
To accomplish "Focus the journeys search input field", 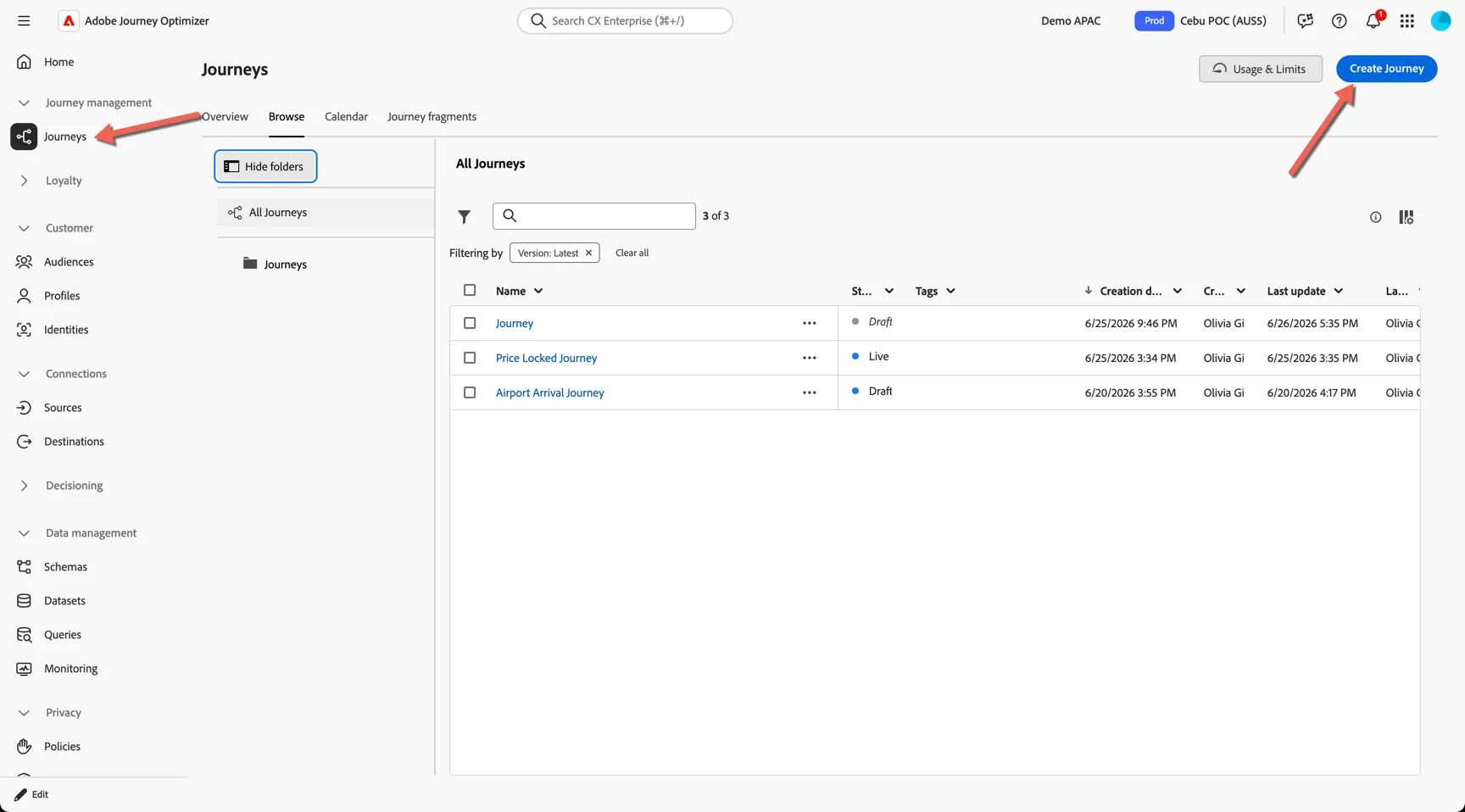I will (594, 216).
